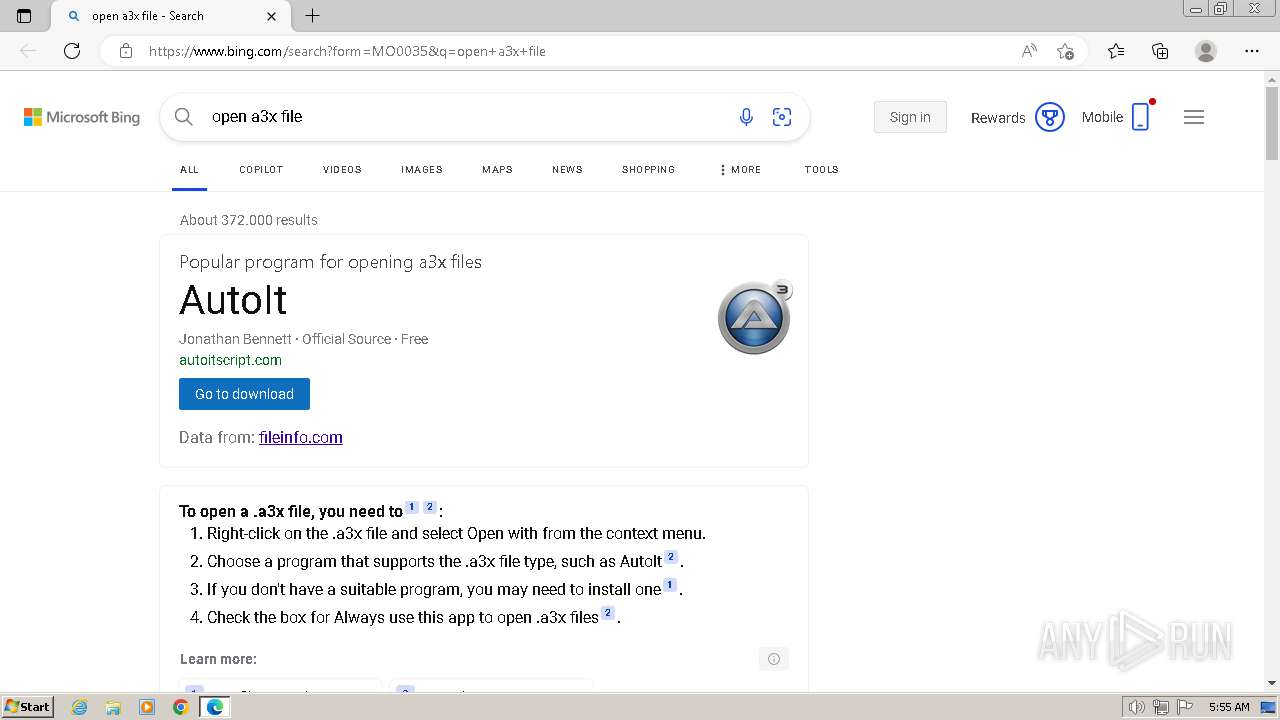Click the AutoIt heading
This screenshot has height=720, width=1280.
[233, 300]
